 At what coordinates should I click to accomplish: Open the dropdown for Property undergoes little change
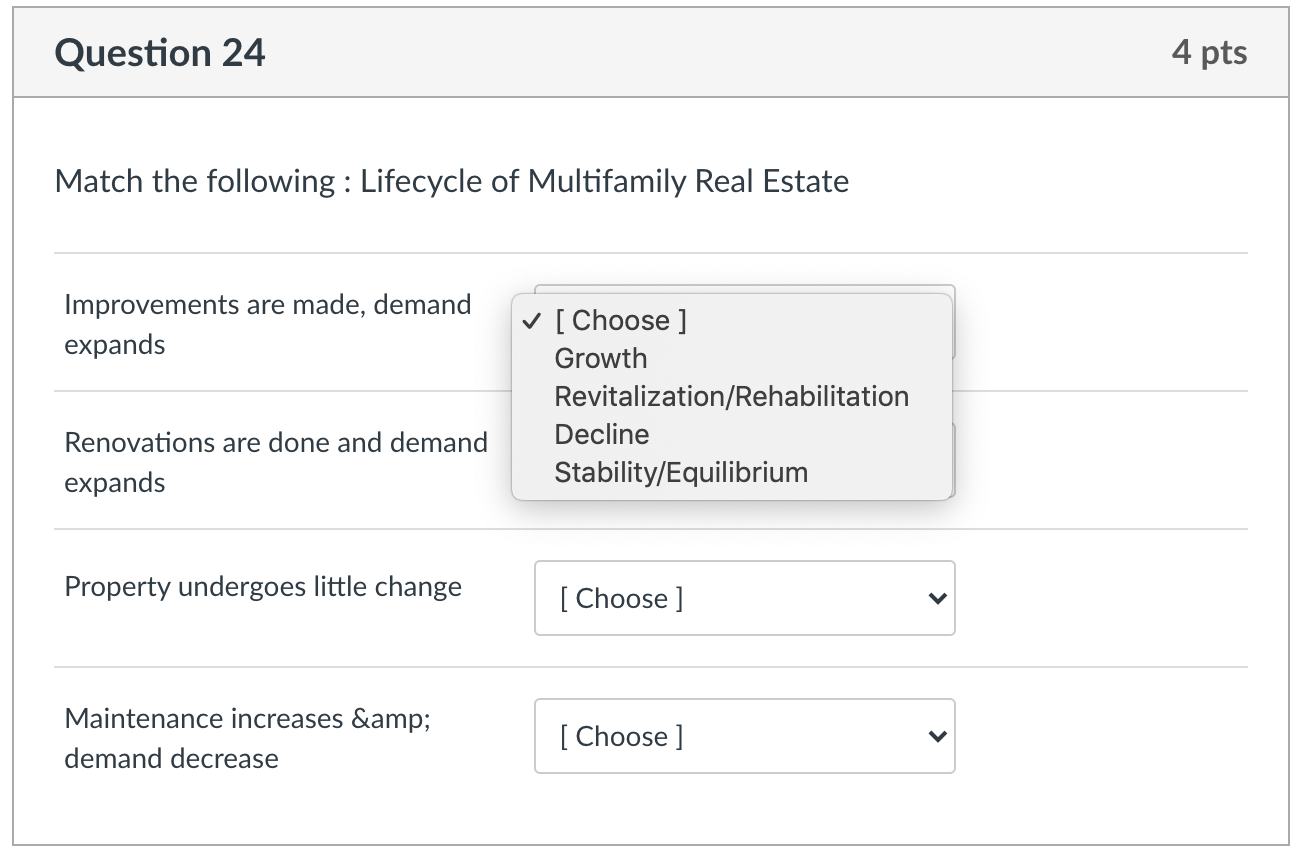pos(744,598)
